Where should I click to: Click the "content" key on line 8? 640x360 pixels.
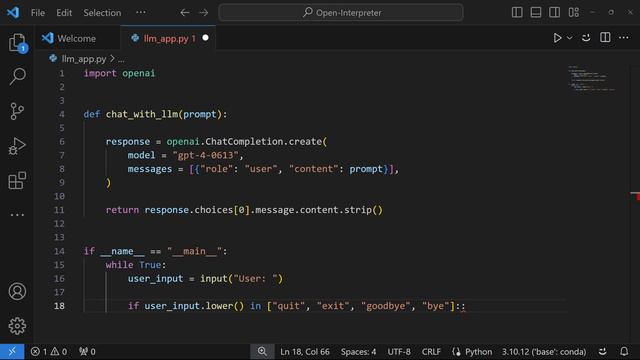313,169
